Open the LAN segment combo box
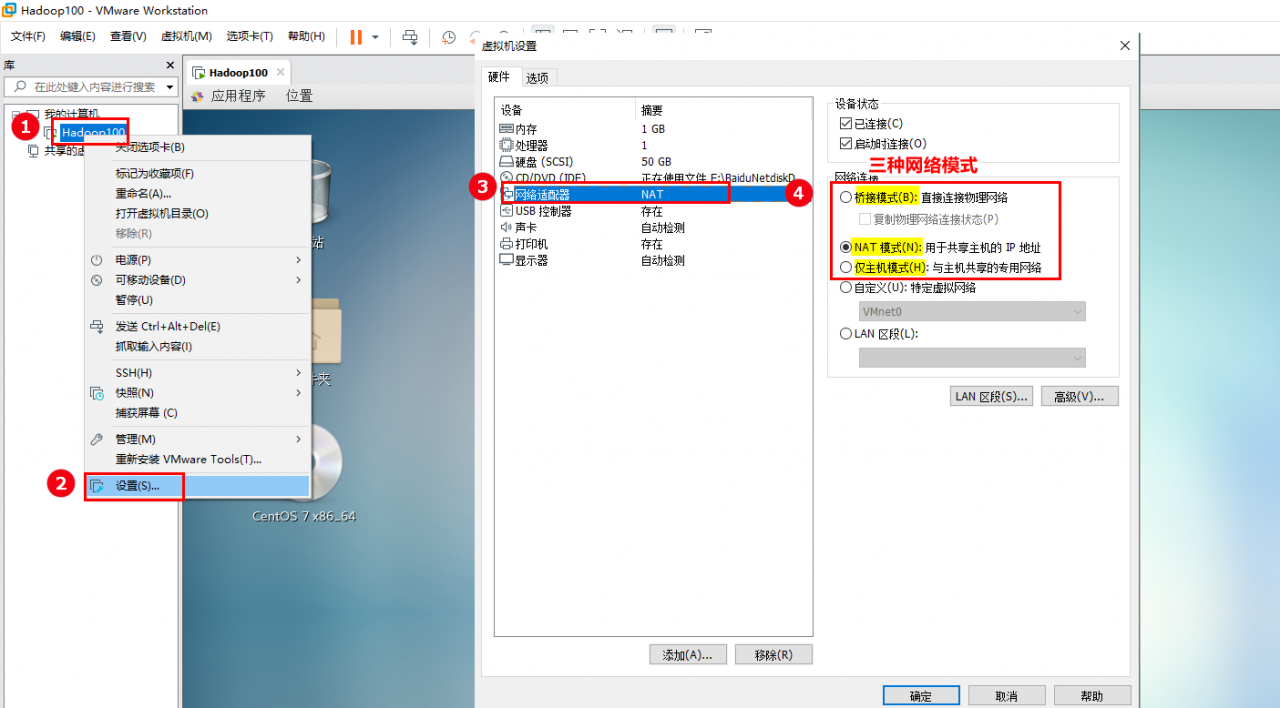1280x708 pixels. point(972,358)
